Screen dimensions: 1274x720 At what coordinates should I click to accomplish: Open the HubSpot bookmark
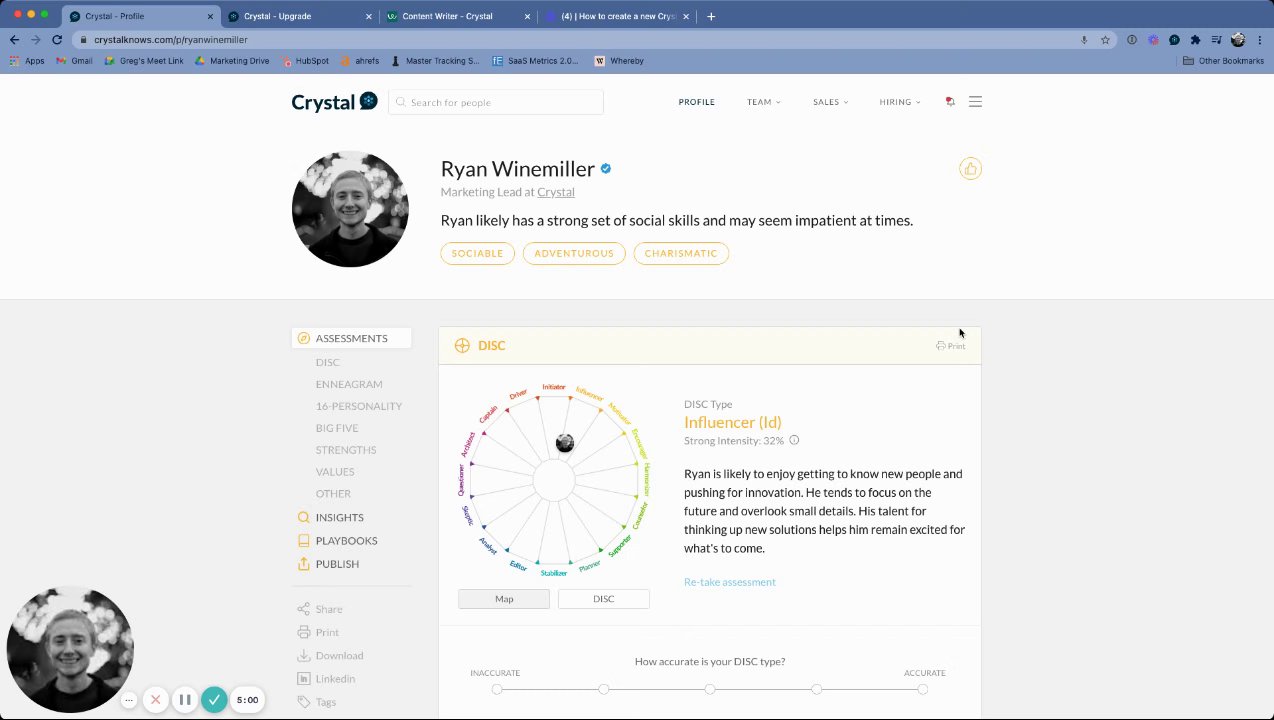pyautogui.click(x=305, y=61)
